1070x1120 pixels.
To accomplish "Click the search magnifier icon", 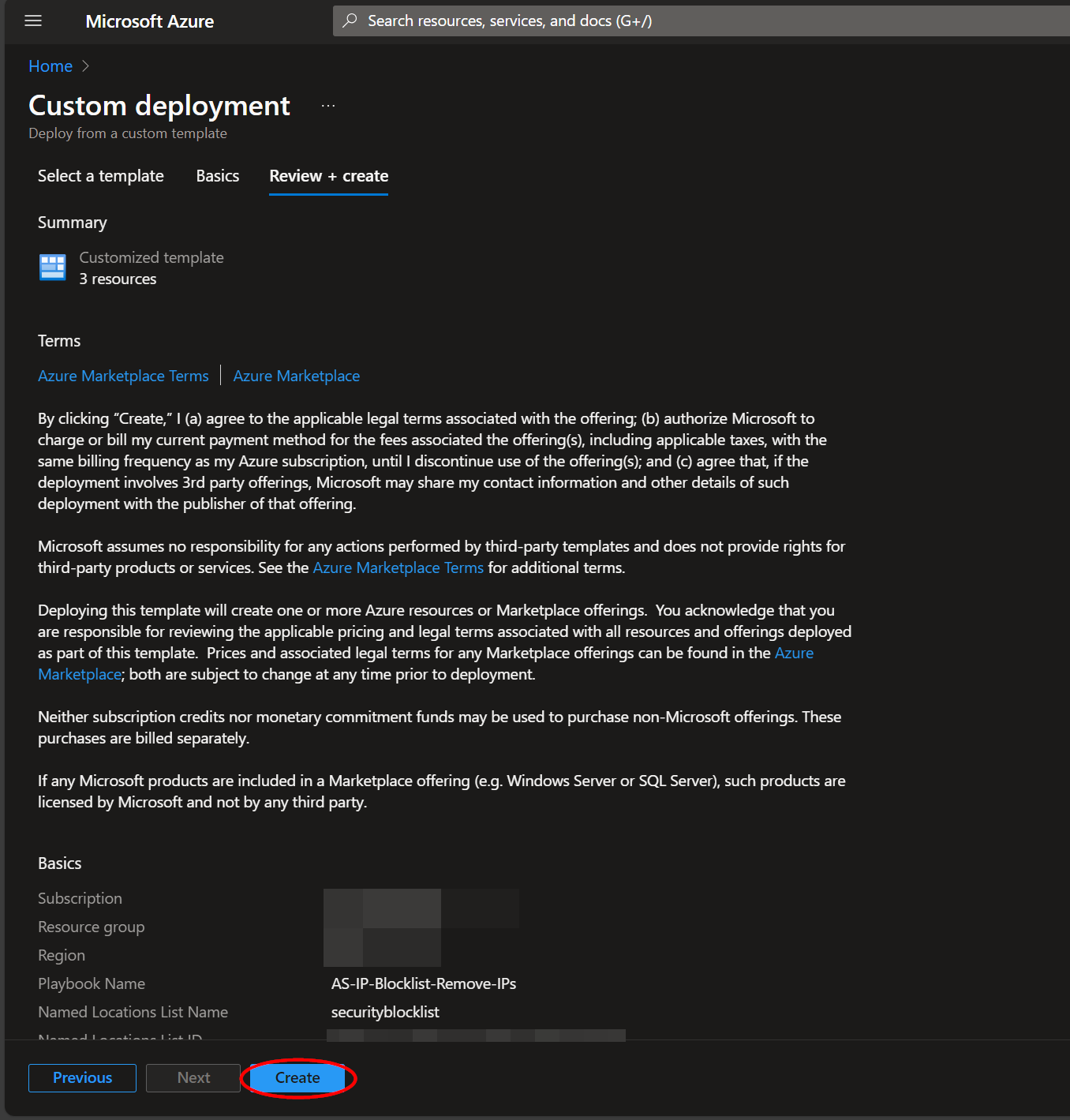I will point(350,21).
